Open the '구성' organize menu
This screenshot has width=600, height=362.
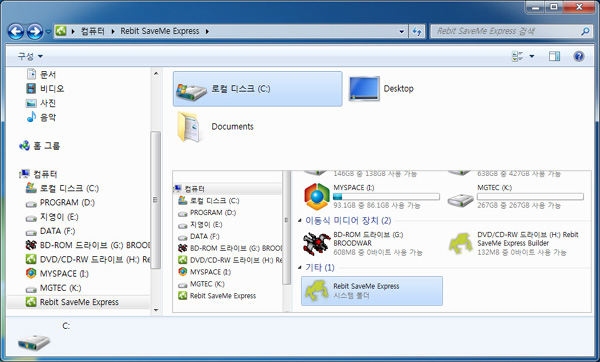coord(30,56)
